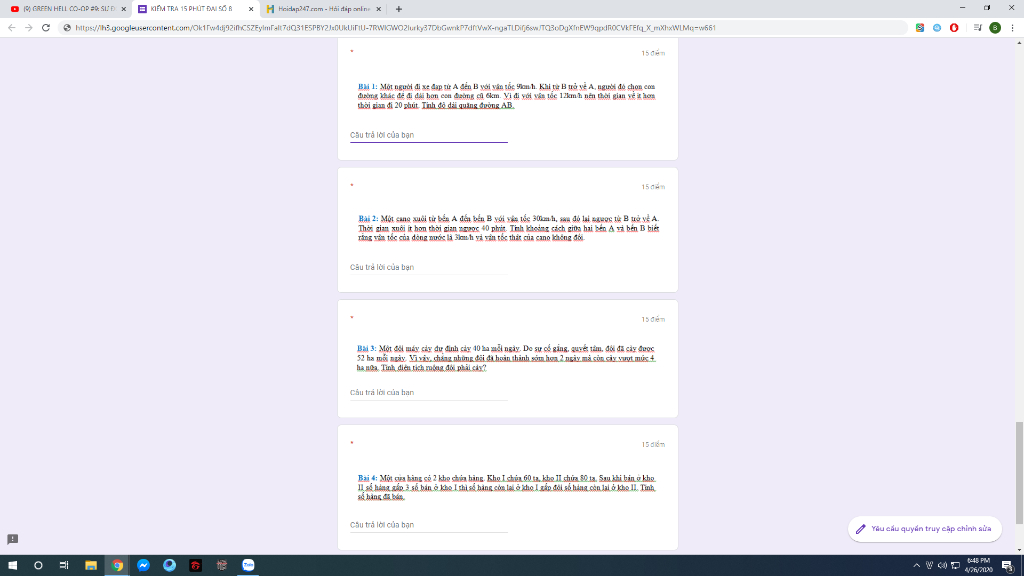Reload the current page
1024x576 pixels.
pos(46,27)
